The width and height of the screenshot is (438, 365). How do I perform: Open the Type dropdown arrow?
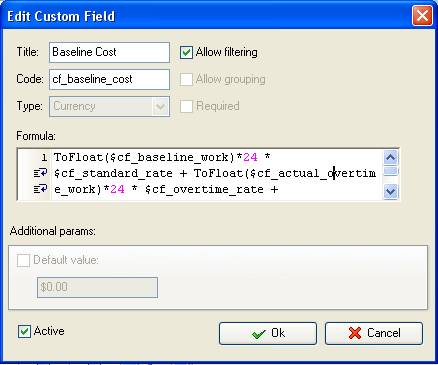coord(160,107)
